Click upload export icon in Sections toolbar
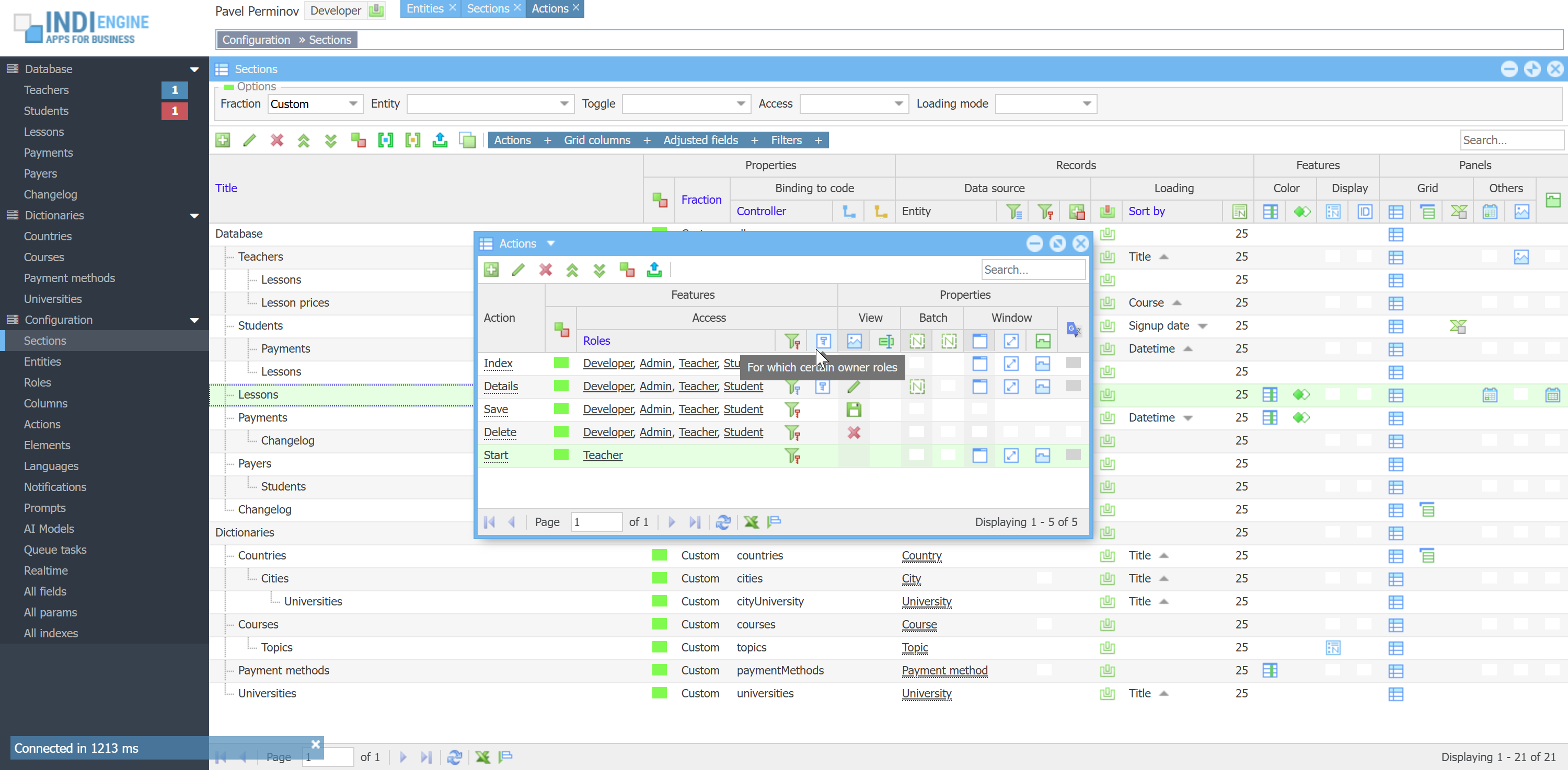 click(x=440, y=140)
